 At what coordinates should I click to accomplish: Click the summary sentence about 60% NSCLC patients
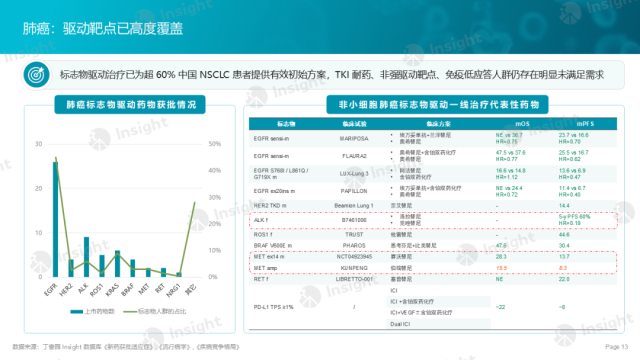pyautogui.click(x=331, y=75)
